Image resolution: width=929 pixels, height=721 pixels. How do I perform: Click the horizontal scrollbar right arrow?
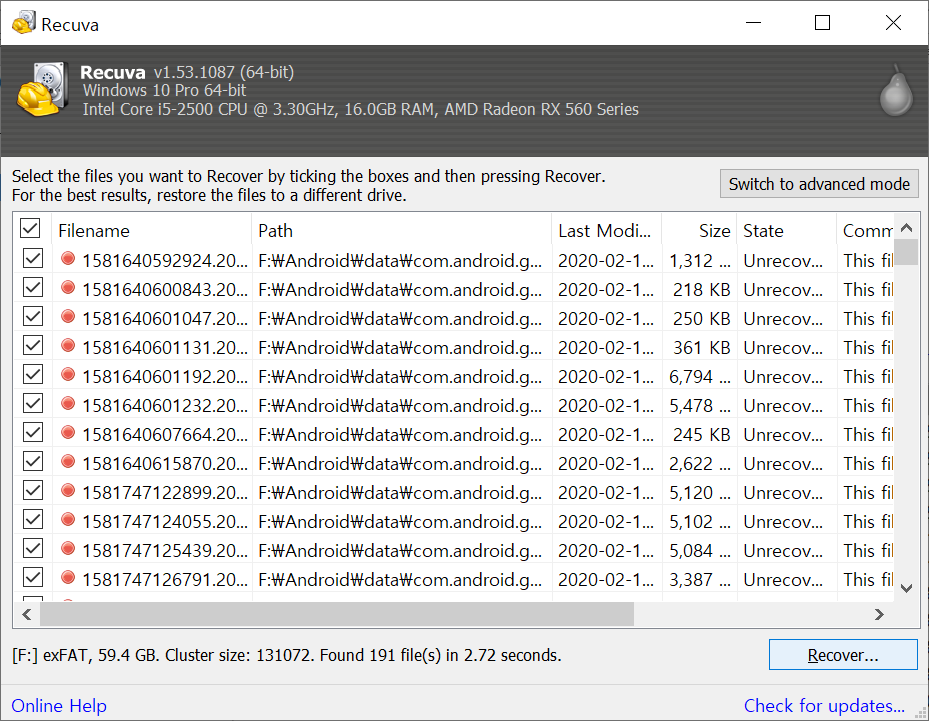click(879, 614)
